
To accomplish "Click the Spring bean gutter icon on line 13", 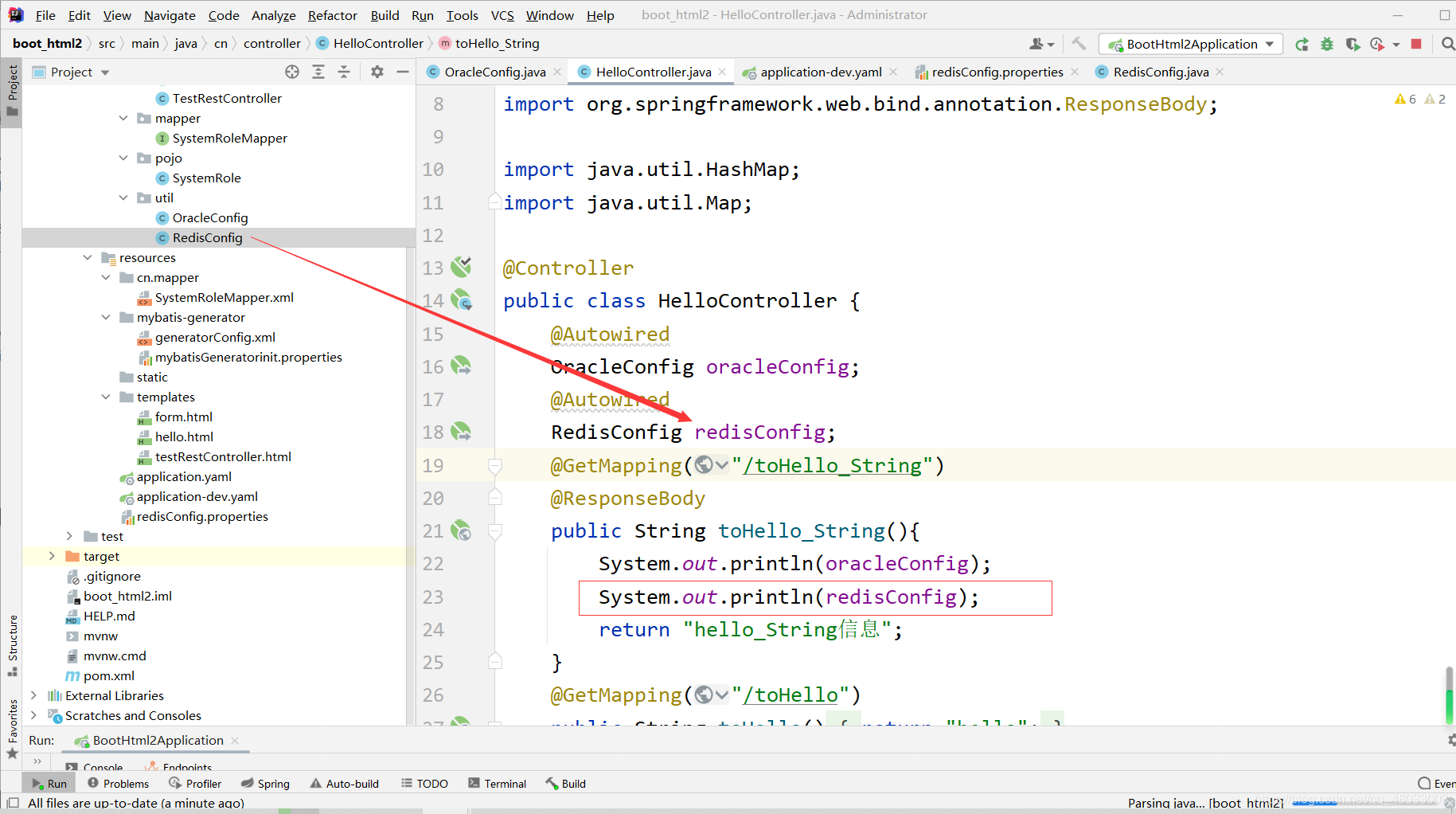I will click(x=461, y=267).
